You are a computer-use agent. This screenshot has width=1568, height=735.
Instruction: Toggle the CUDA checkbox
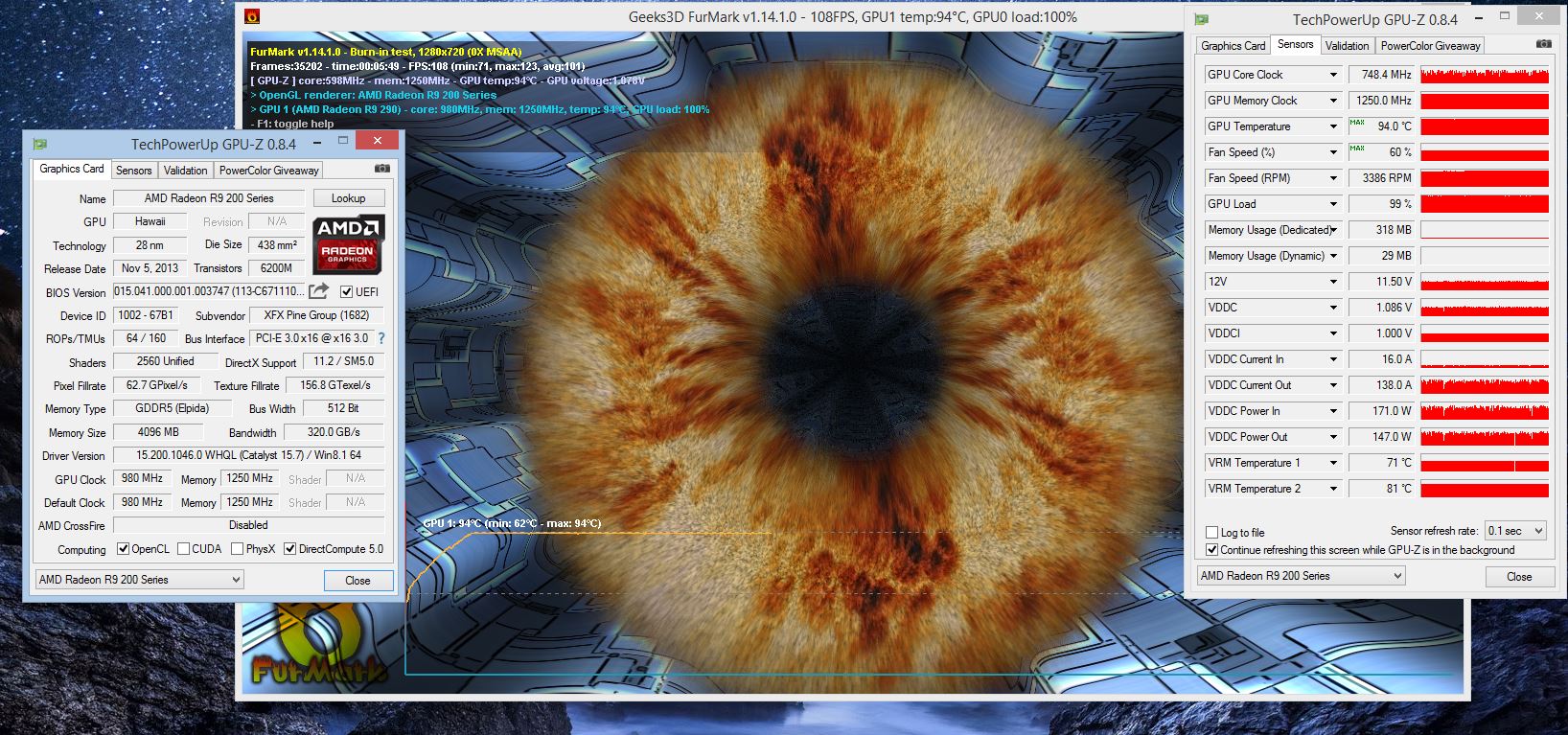(183, 549)
